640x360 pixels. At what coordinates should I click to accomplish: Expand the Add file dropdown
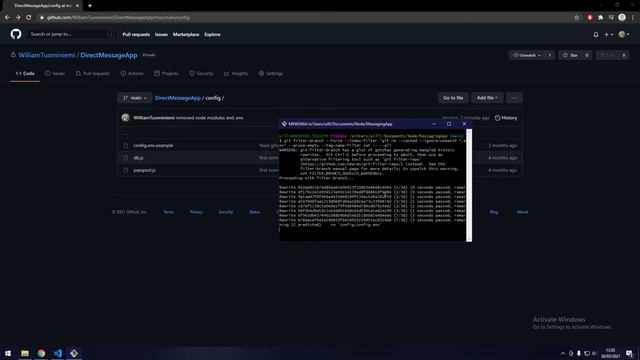487,98
